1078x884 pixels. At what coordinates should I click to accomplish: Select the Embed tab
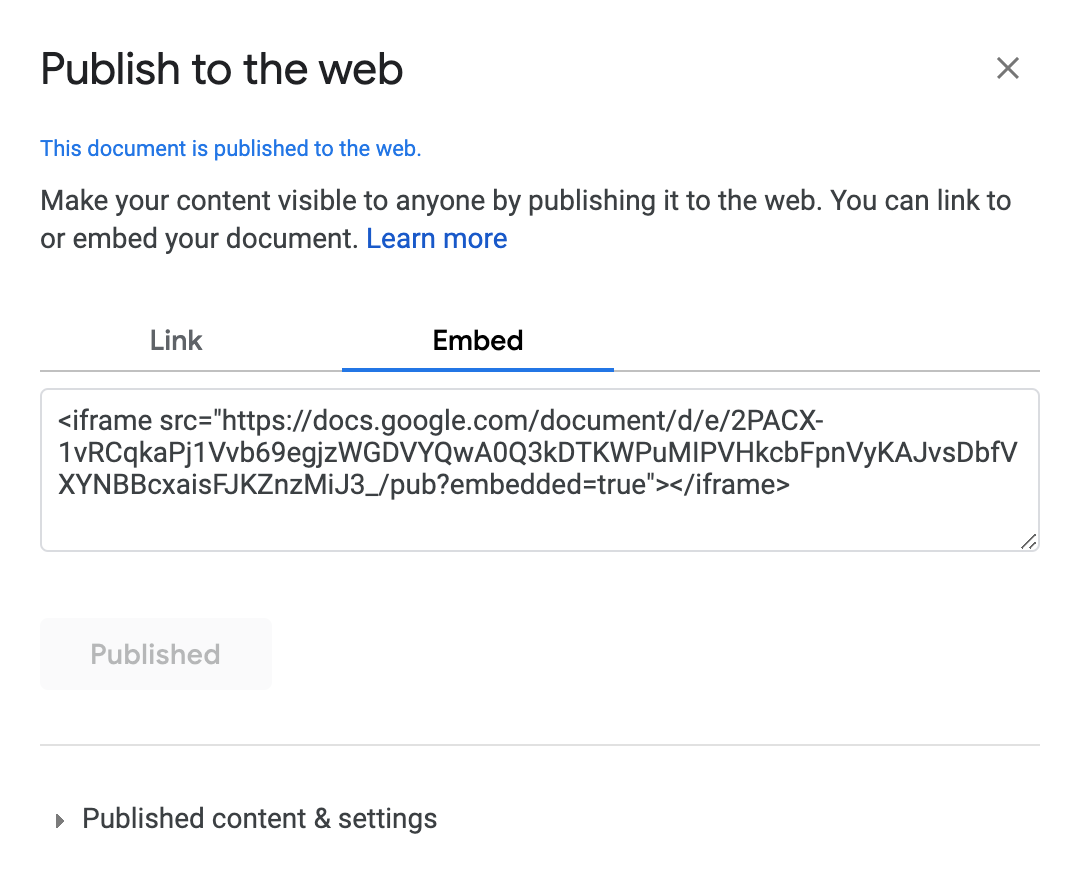point(477,341)
